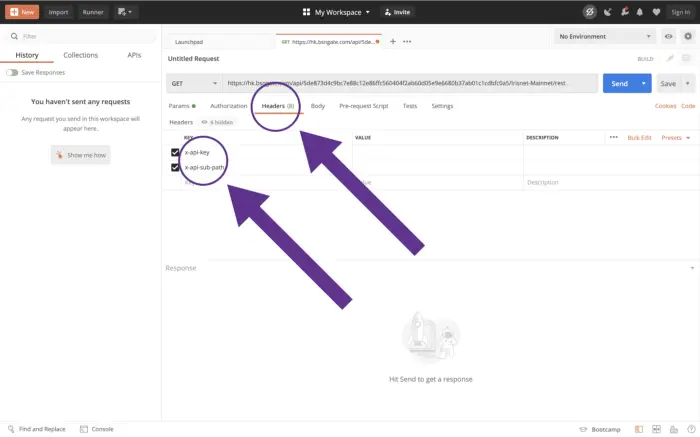Open the Params tab

[x=182, y=106]
